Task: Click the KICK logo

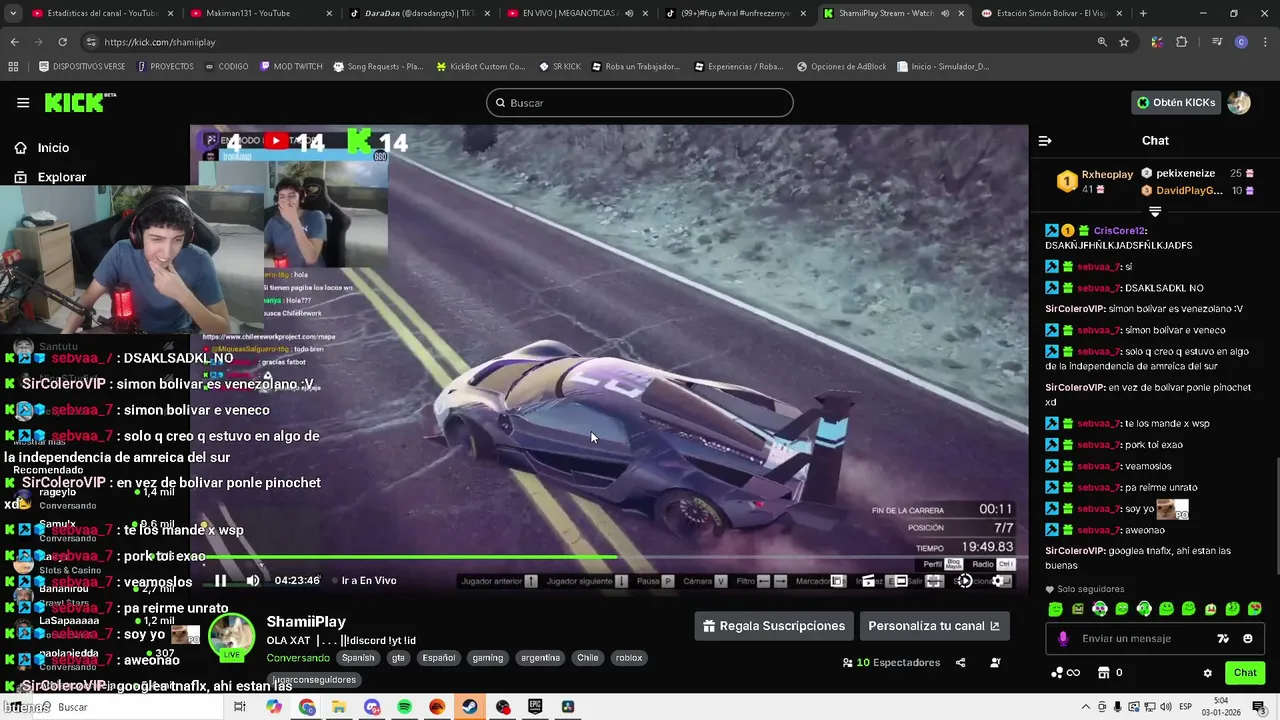Action: 80,102
